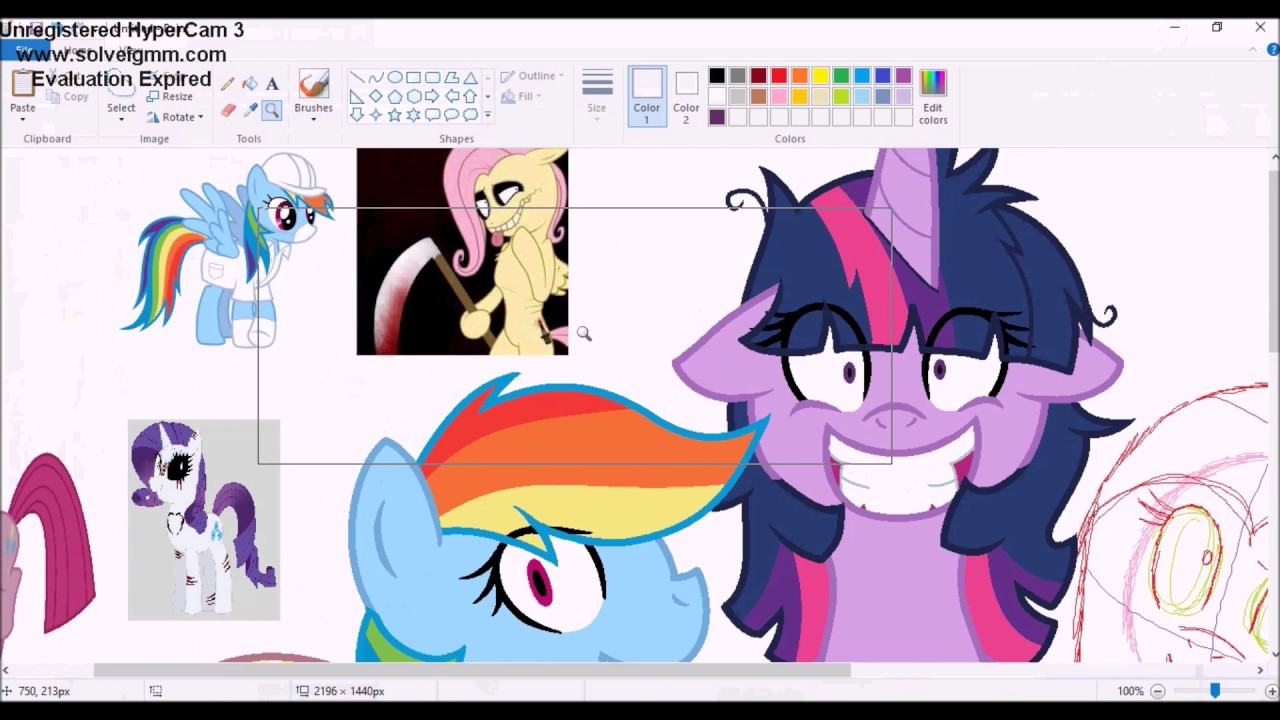Click the vertical scrollbar thumb
The image size is (1280, 720).
pyautogui.click(x=1274, y=260)
